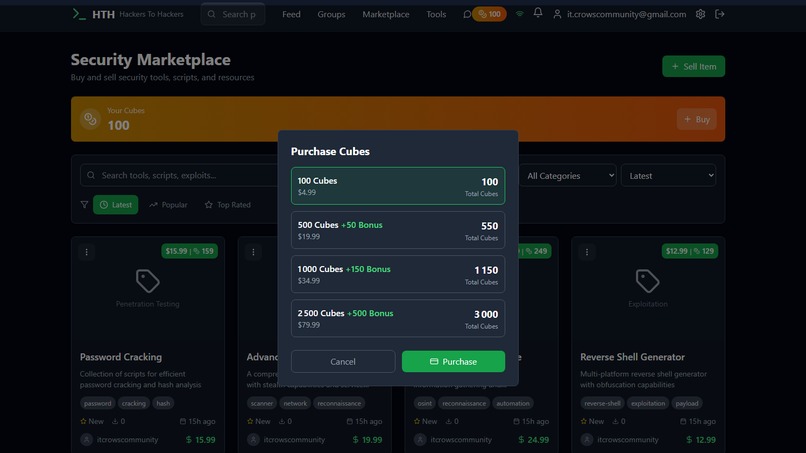Click the tag icon on Exploitation card

[x=648, y=281]
